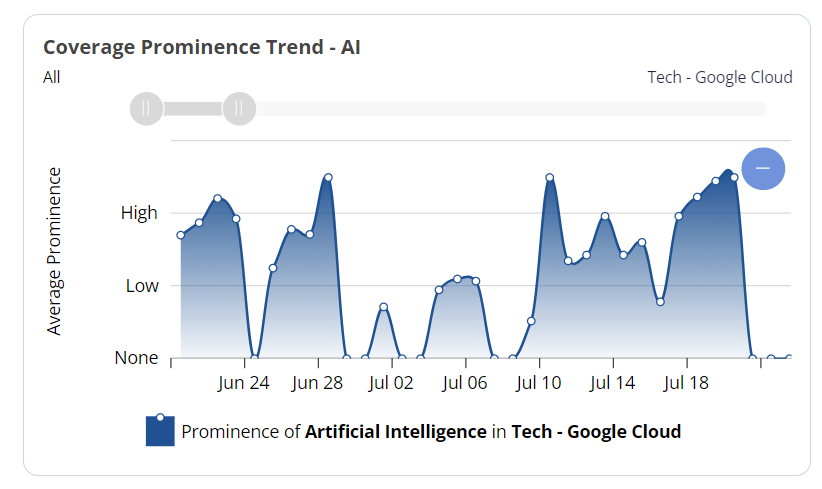The height and width of the screenshot is (489, 822).
Task: Click the blue zoom-out minus button
Action: click(763, 168)
